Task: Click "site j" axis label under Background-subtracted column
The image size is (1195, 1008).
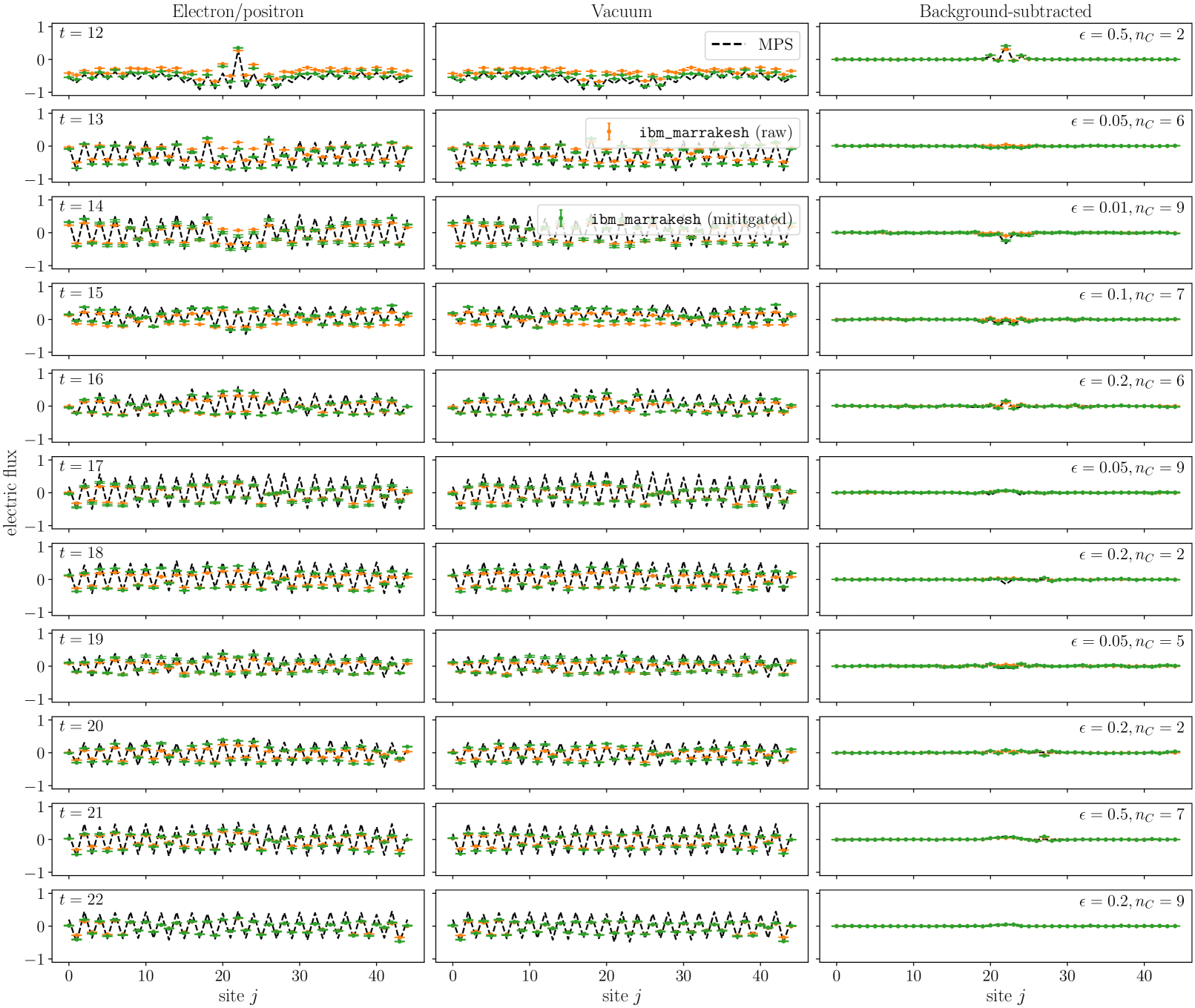Action: point(1006,996)
